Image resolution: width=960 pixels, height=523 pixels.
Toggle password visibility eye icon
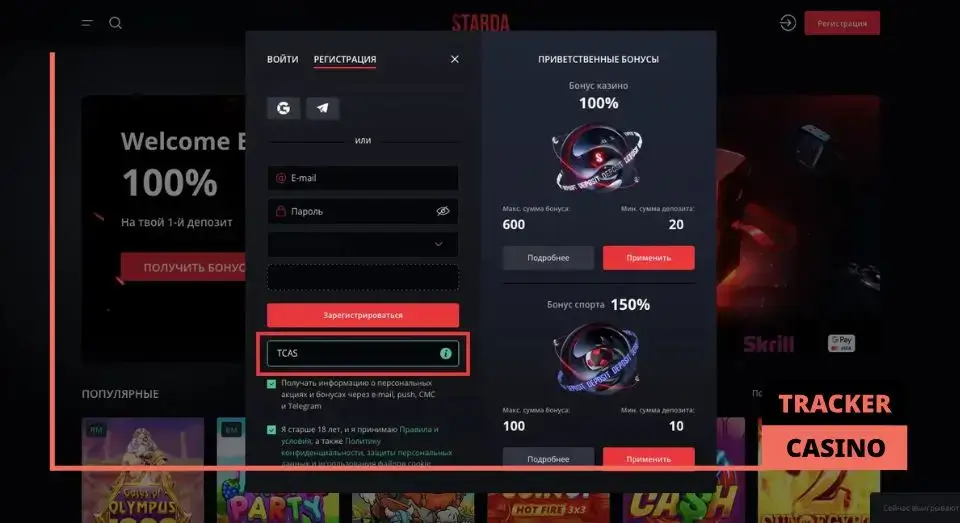pos(443,211)
